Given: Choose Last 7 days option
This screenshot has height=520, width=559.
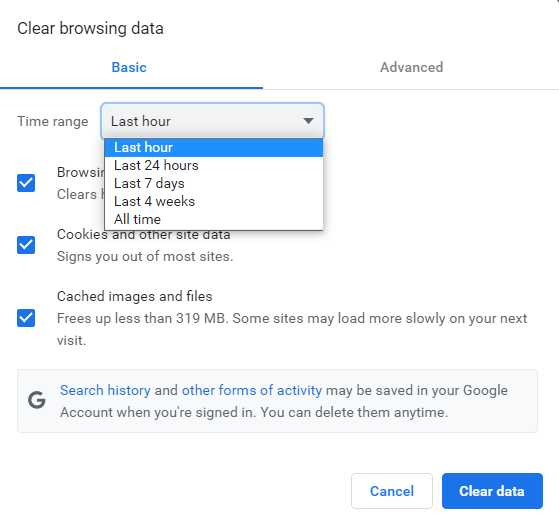Looking at the screenshot, I should (214, 183).
